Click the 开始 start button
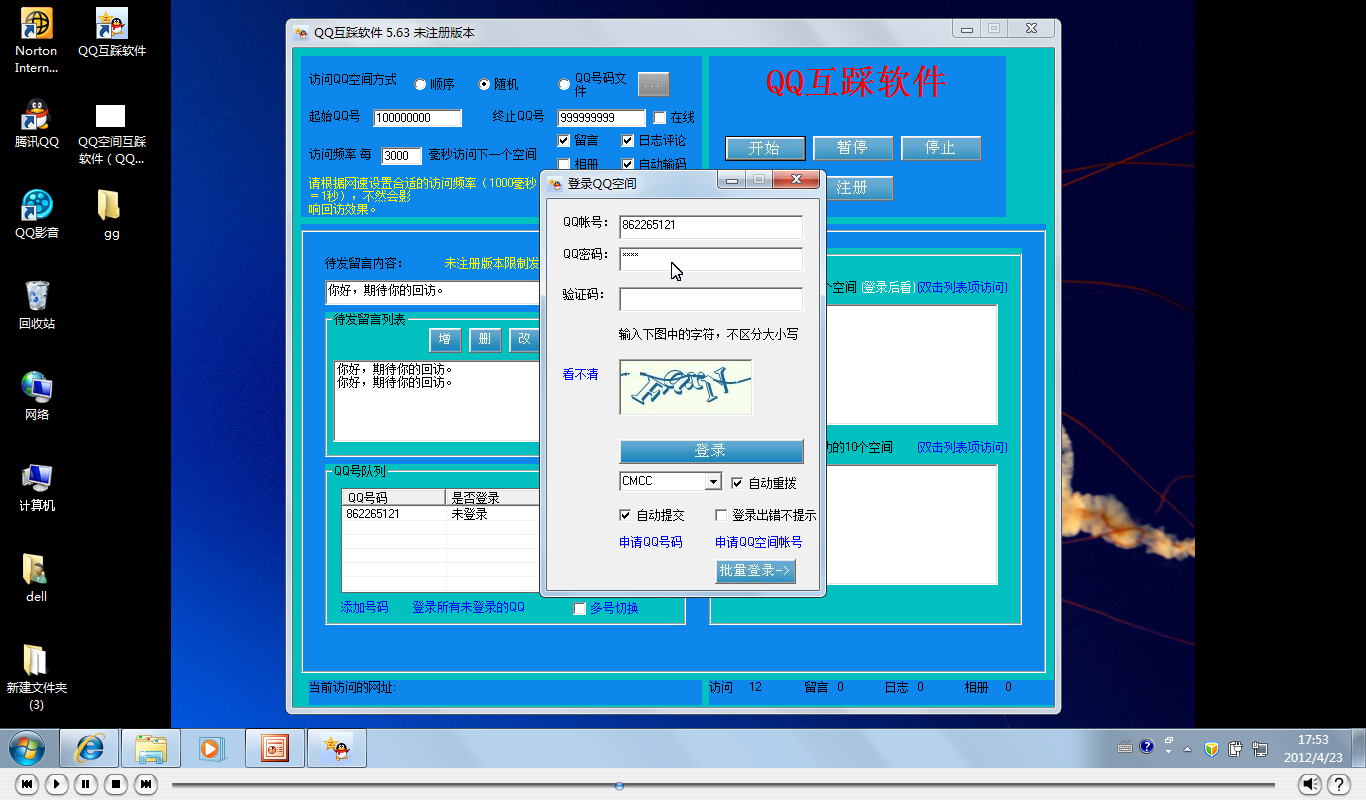The image size is (1366, 800). (765, 148)
